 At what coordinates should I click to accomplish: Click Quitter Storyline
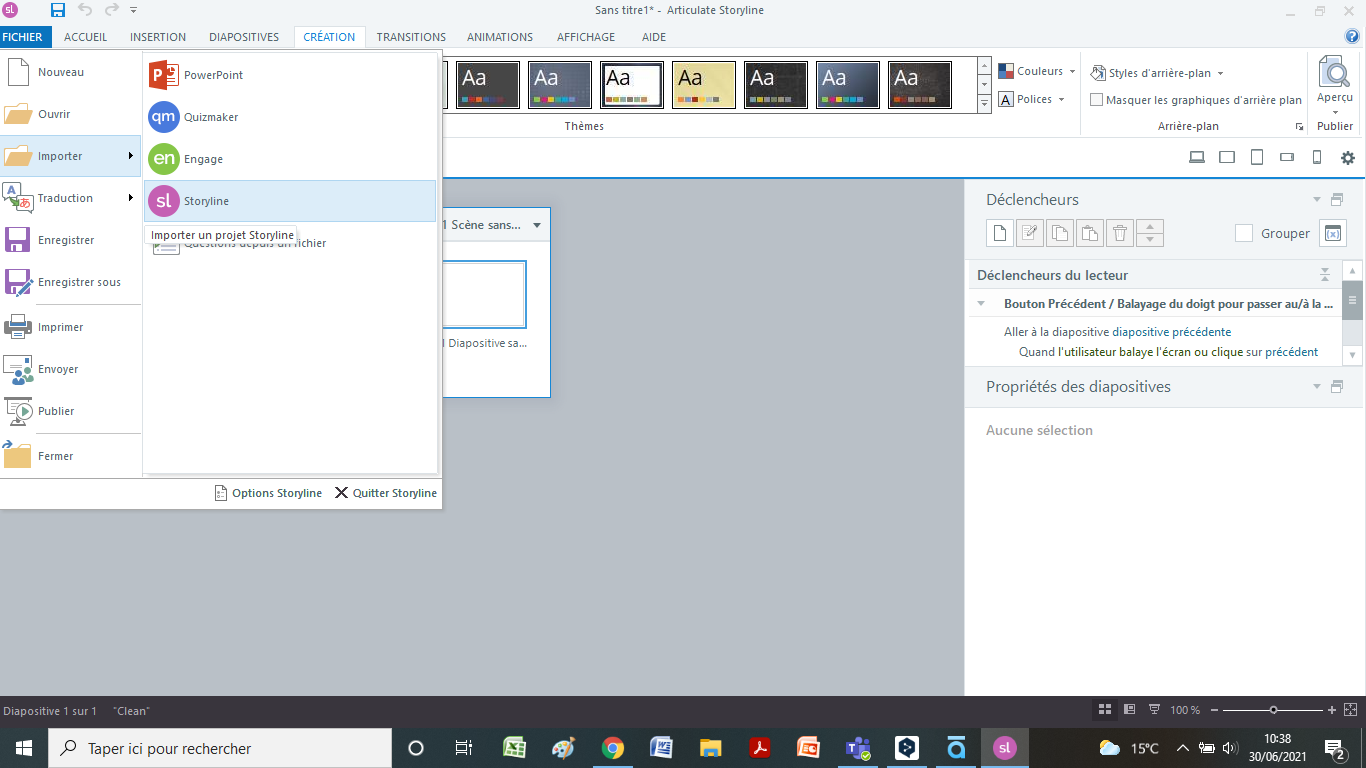[386, 493]
